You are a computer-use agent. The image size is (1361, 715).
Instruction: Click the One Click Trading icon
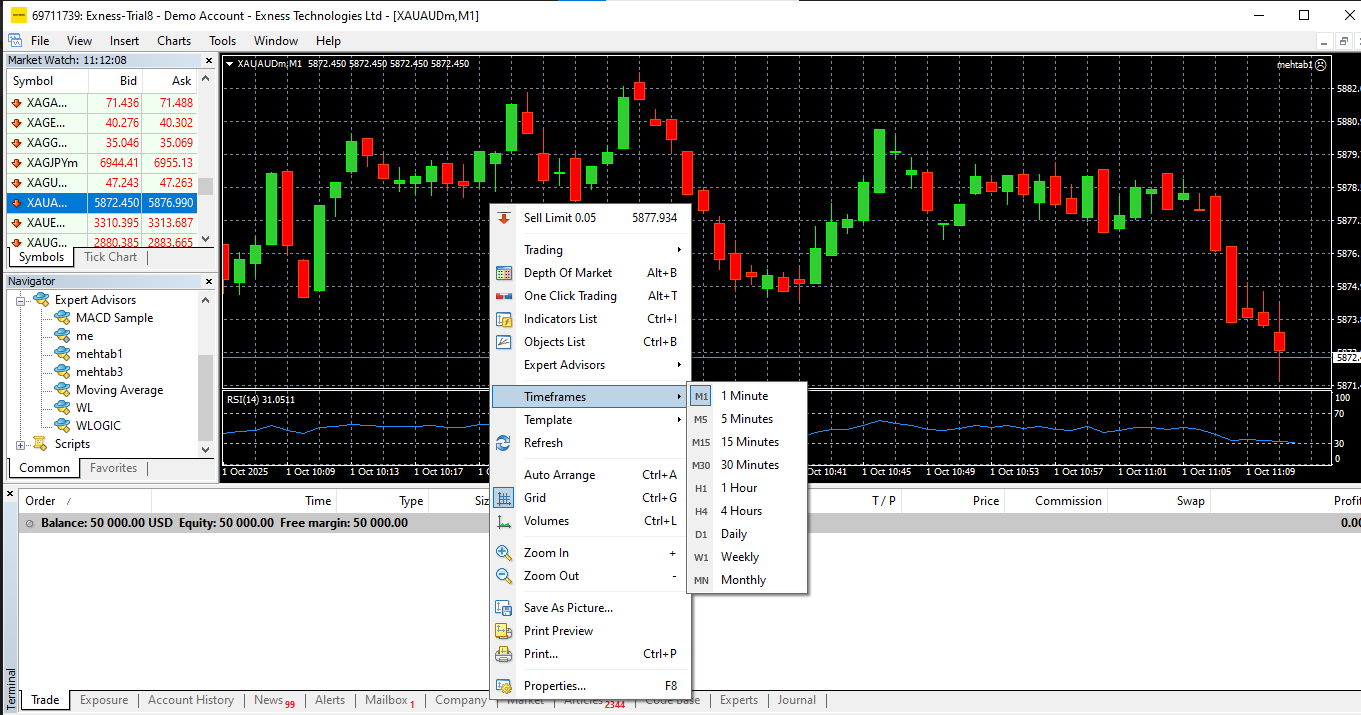point(504,296)
